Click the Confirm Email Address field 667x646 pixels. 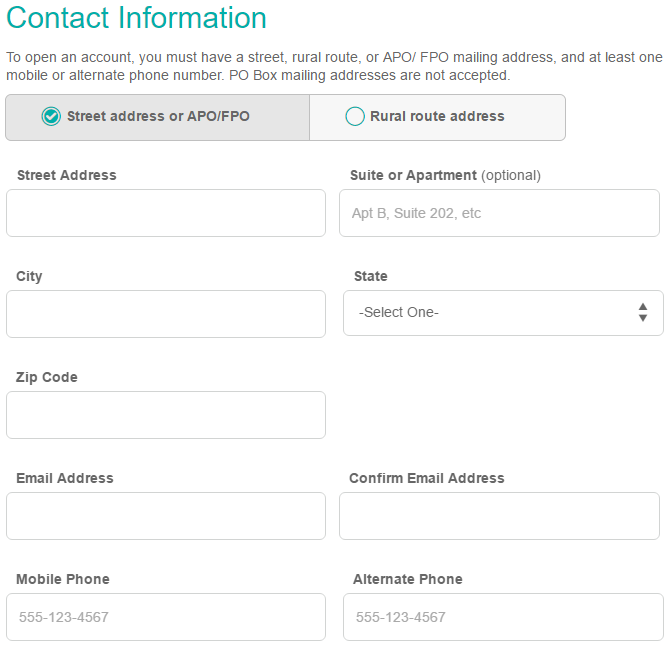499,516
